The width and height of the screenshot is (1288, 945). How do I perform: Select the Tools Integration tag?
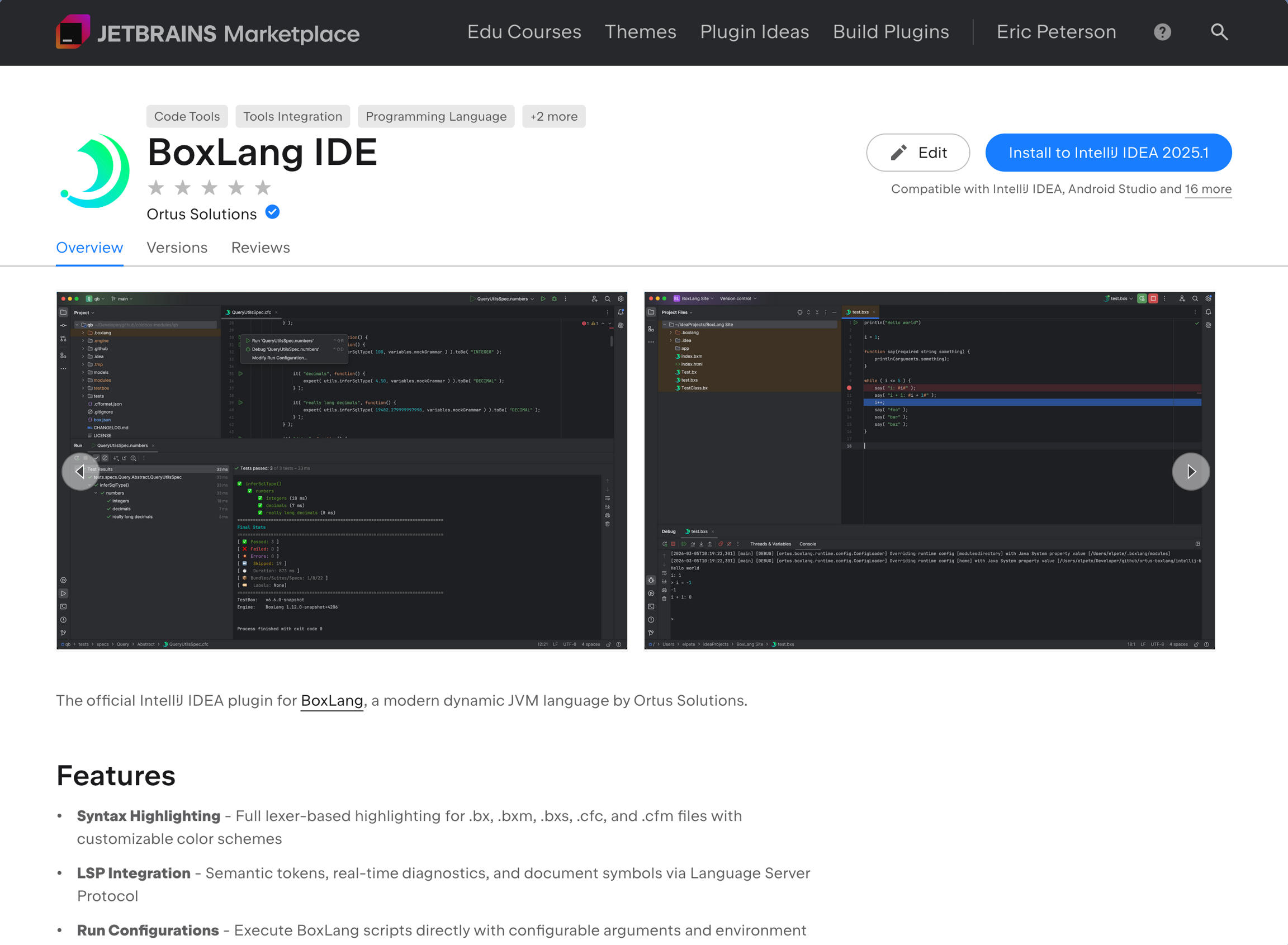pos(292,116)
